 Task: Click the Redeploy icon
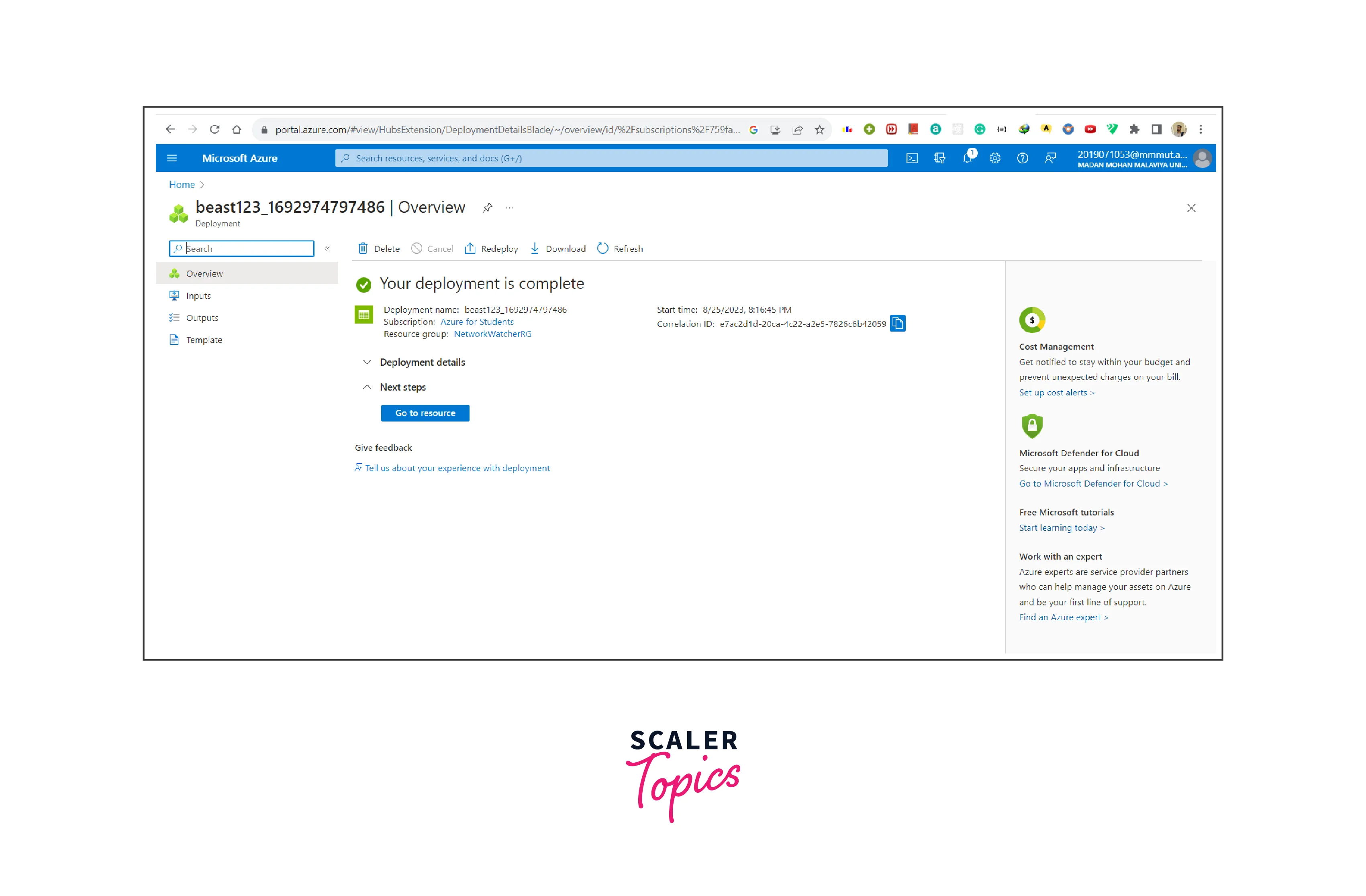click(x=471, y=249)
